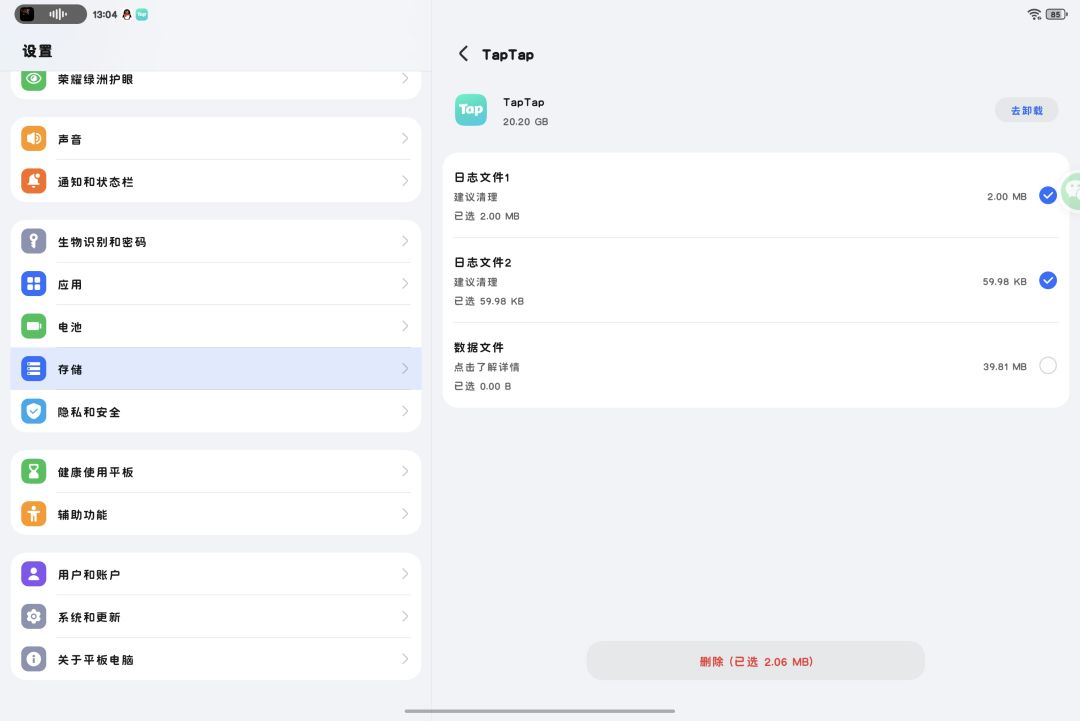
Task: Tap 删除 (已选 2.06 MB) button
Action: pyautogui.click(x=756, y=661)
